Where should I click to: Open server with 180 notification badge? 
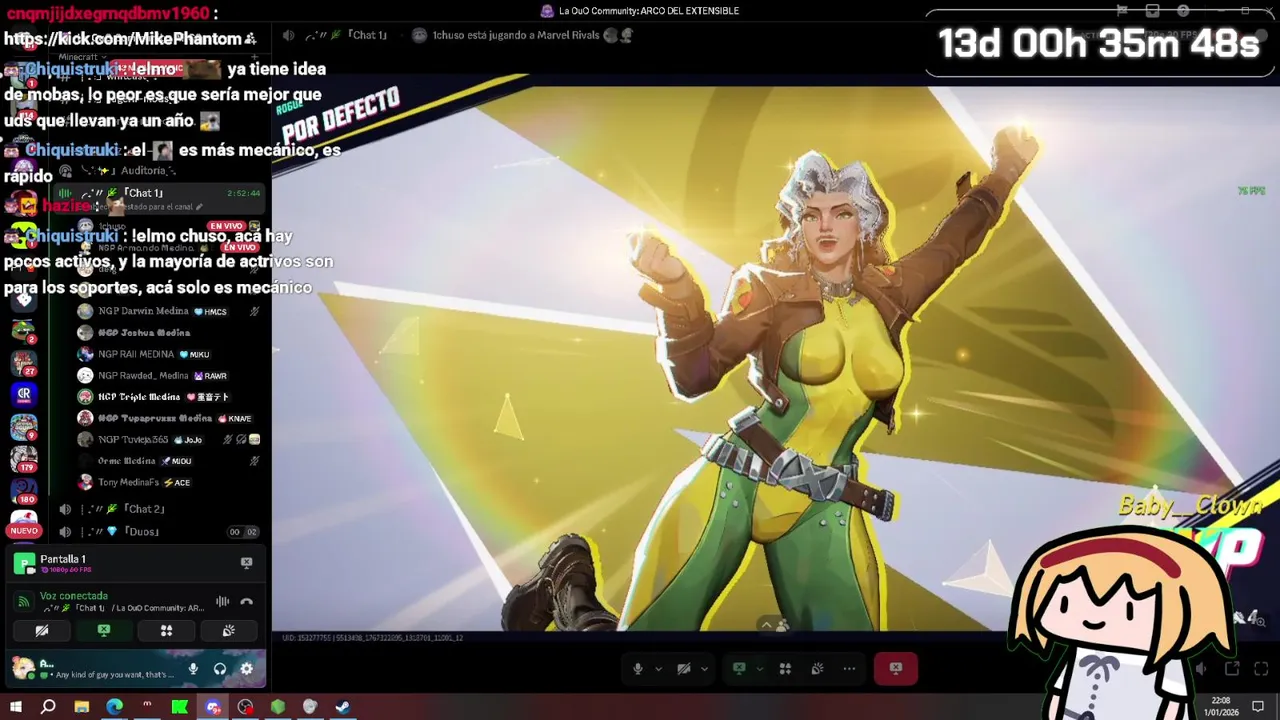click(23, 491)
